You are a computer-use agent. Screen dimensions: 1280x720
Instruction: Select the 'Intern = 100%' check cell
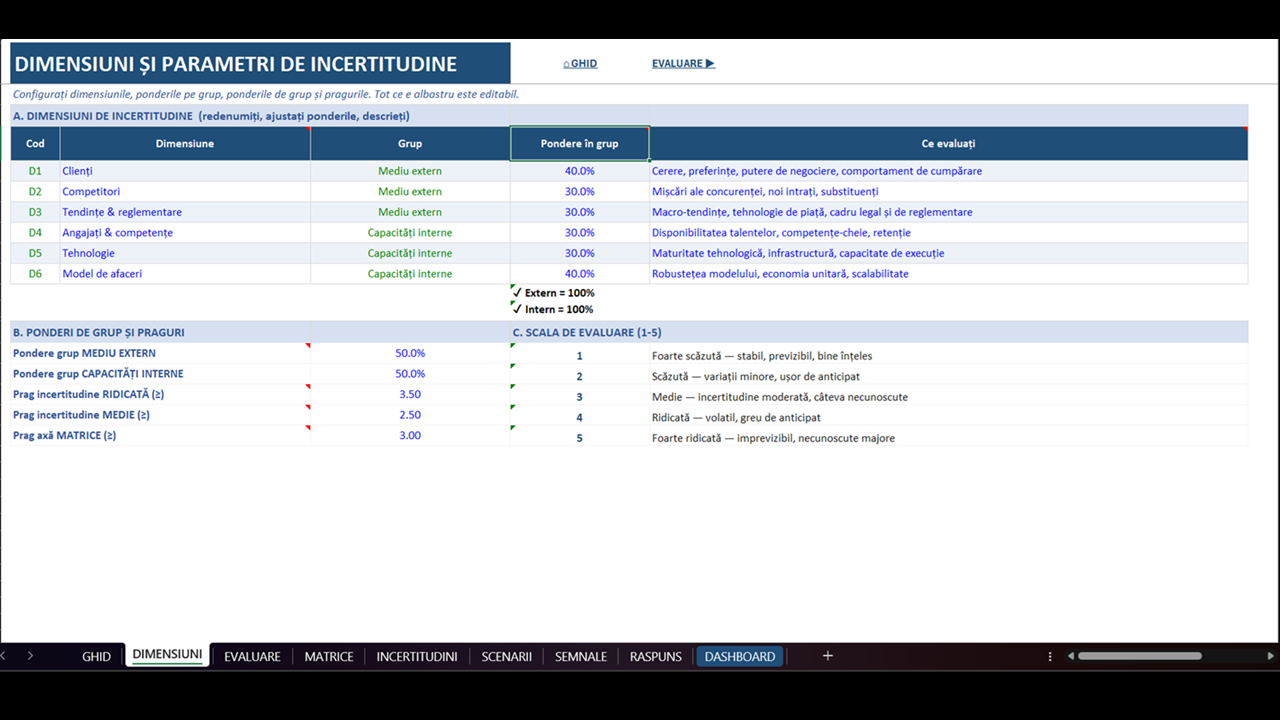pyautogui.click(x=580, y=310)
